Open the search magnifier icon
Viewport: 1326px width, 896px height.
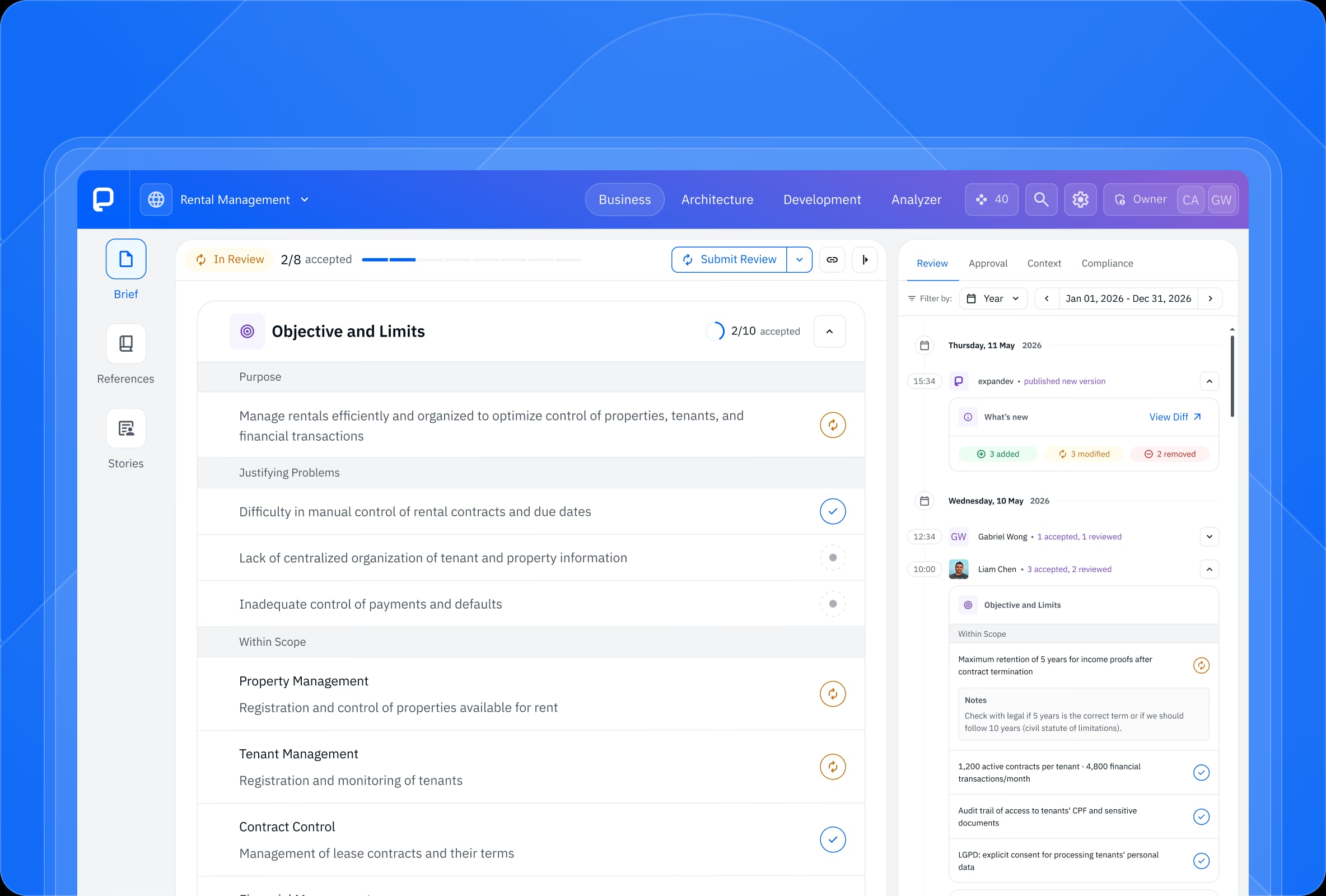(1041, 199)
